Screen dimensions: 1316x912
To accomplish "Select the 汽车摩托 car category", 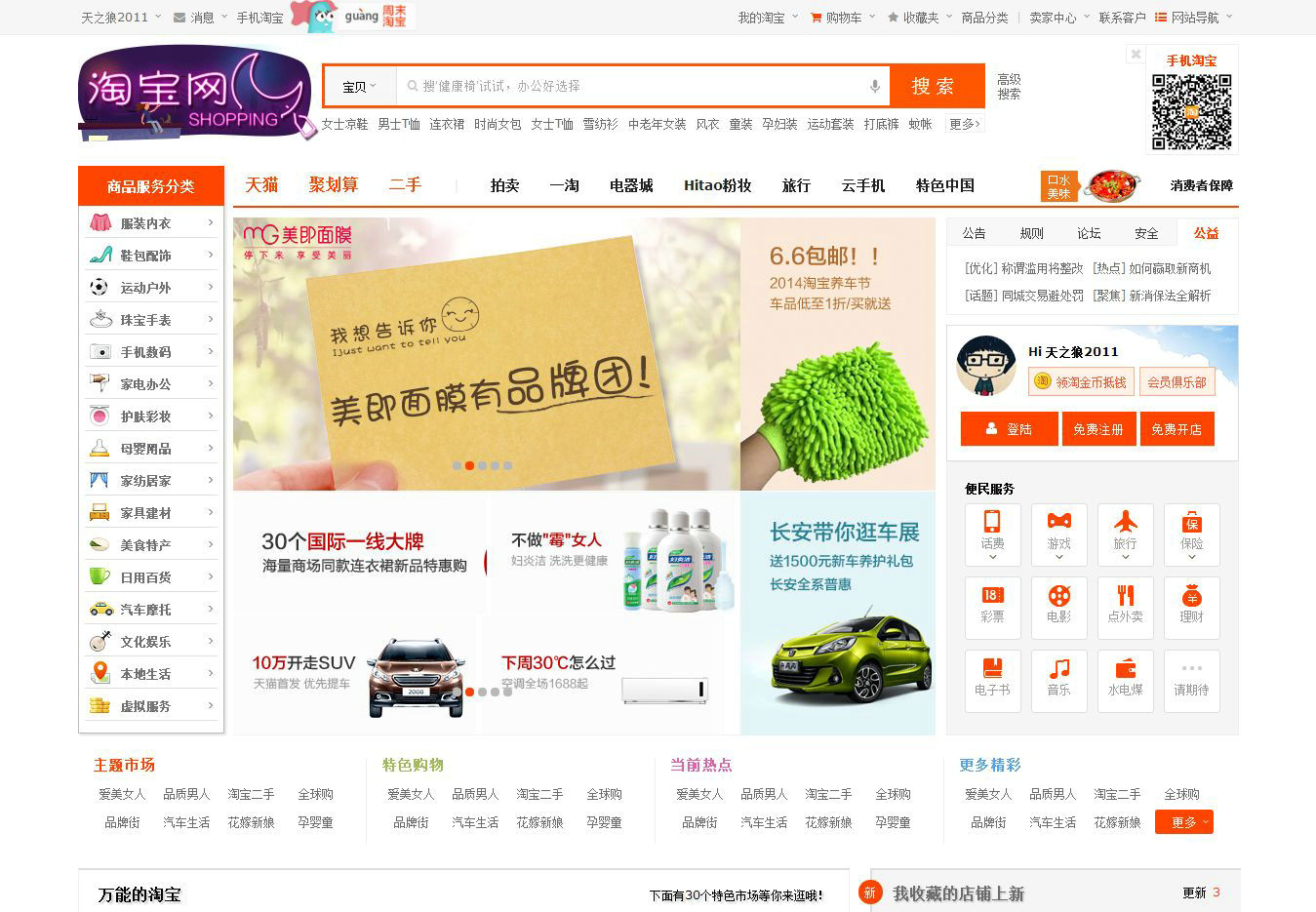I will point(151,610).
